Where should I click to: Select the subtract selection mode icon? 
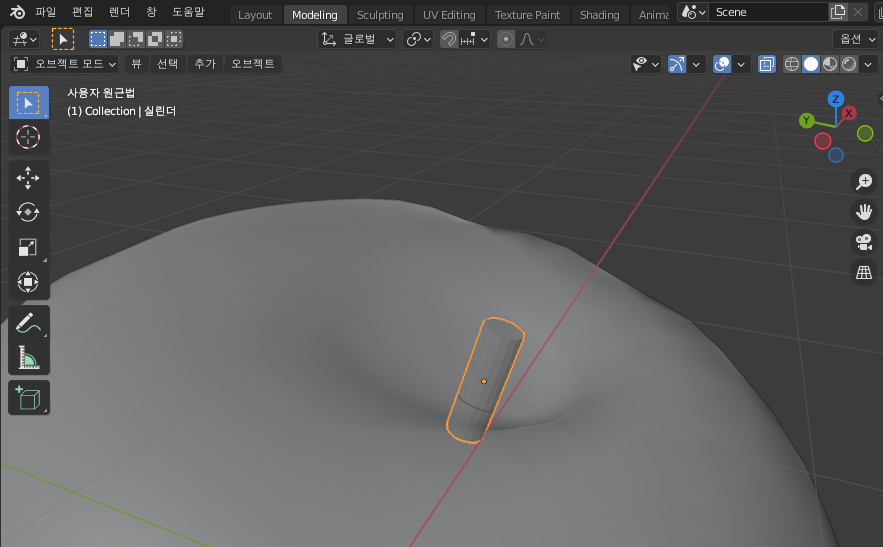point(136,39)
